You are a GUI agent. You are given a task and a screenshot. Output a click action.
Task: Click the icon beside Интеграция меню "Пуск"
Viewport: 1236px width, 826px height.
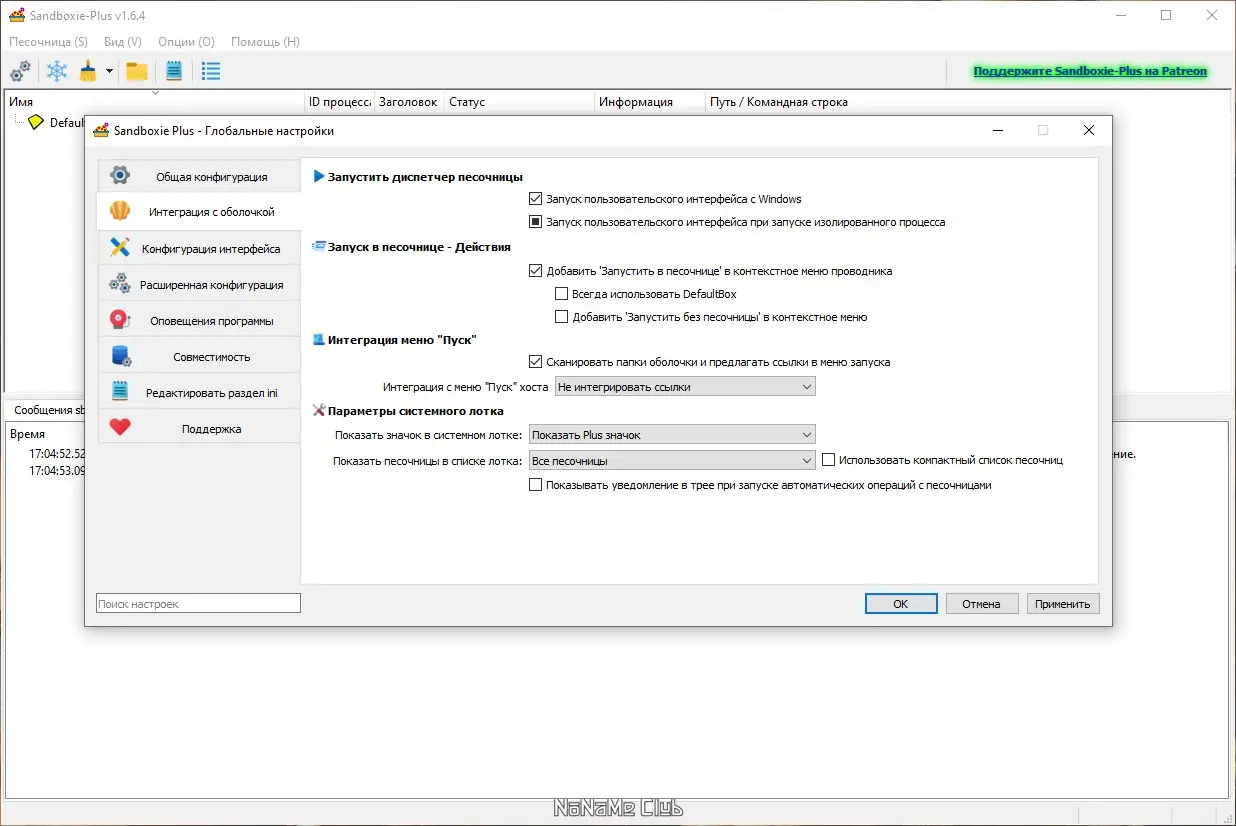coord(319,339)
